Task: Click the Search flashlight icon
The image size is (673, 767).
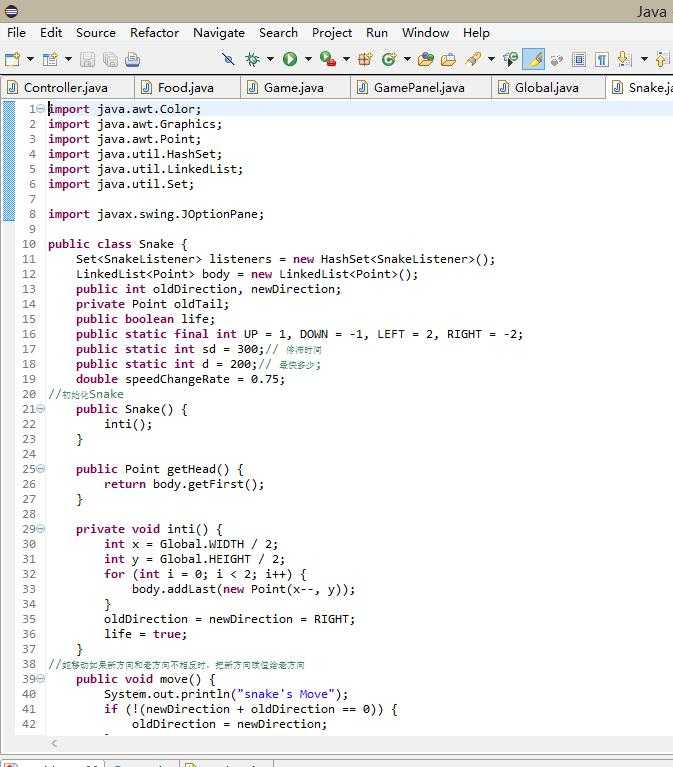Action: coord(473,59)
